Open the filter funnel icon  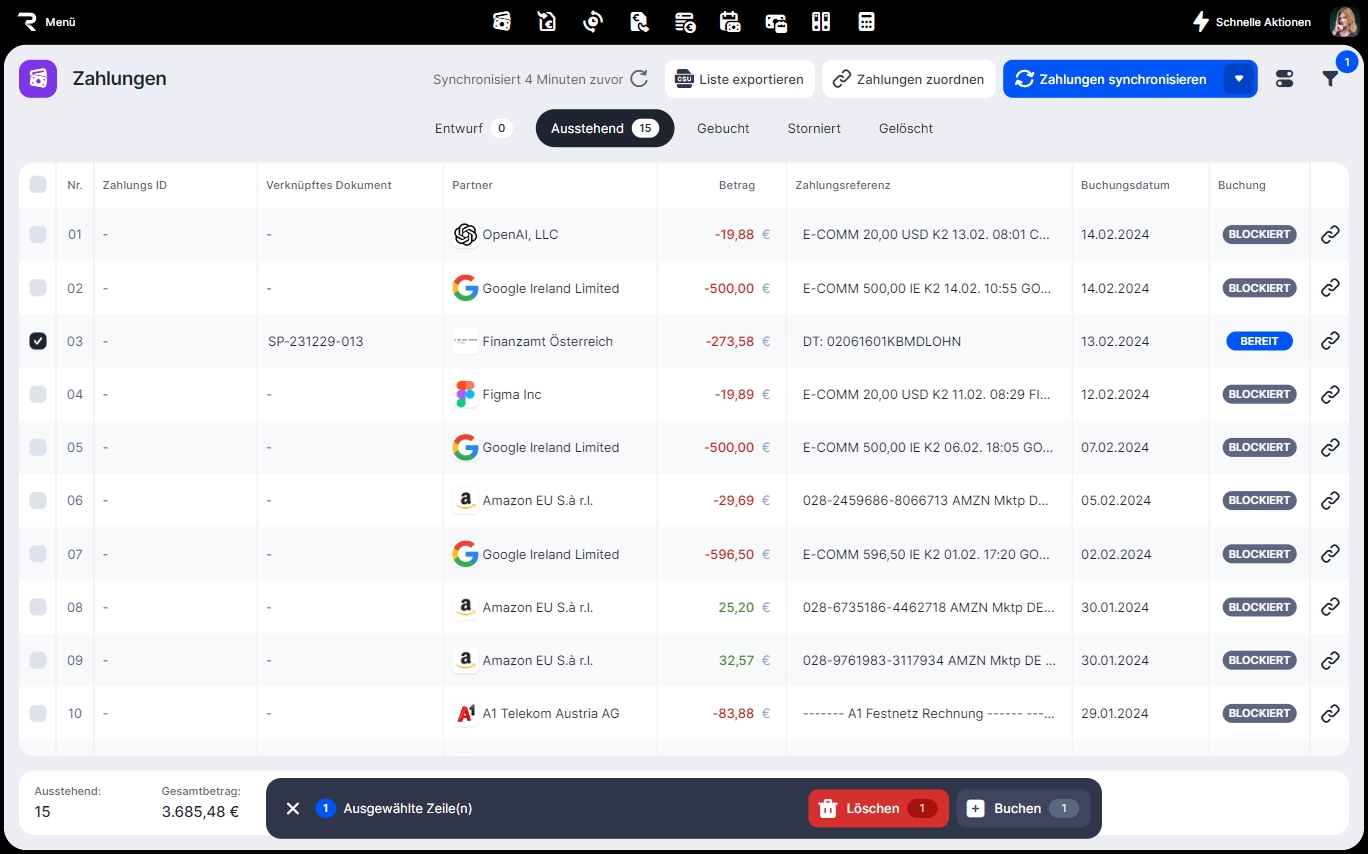[1330, 79]
